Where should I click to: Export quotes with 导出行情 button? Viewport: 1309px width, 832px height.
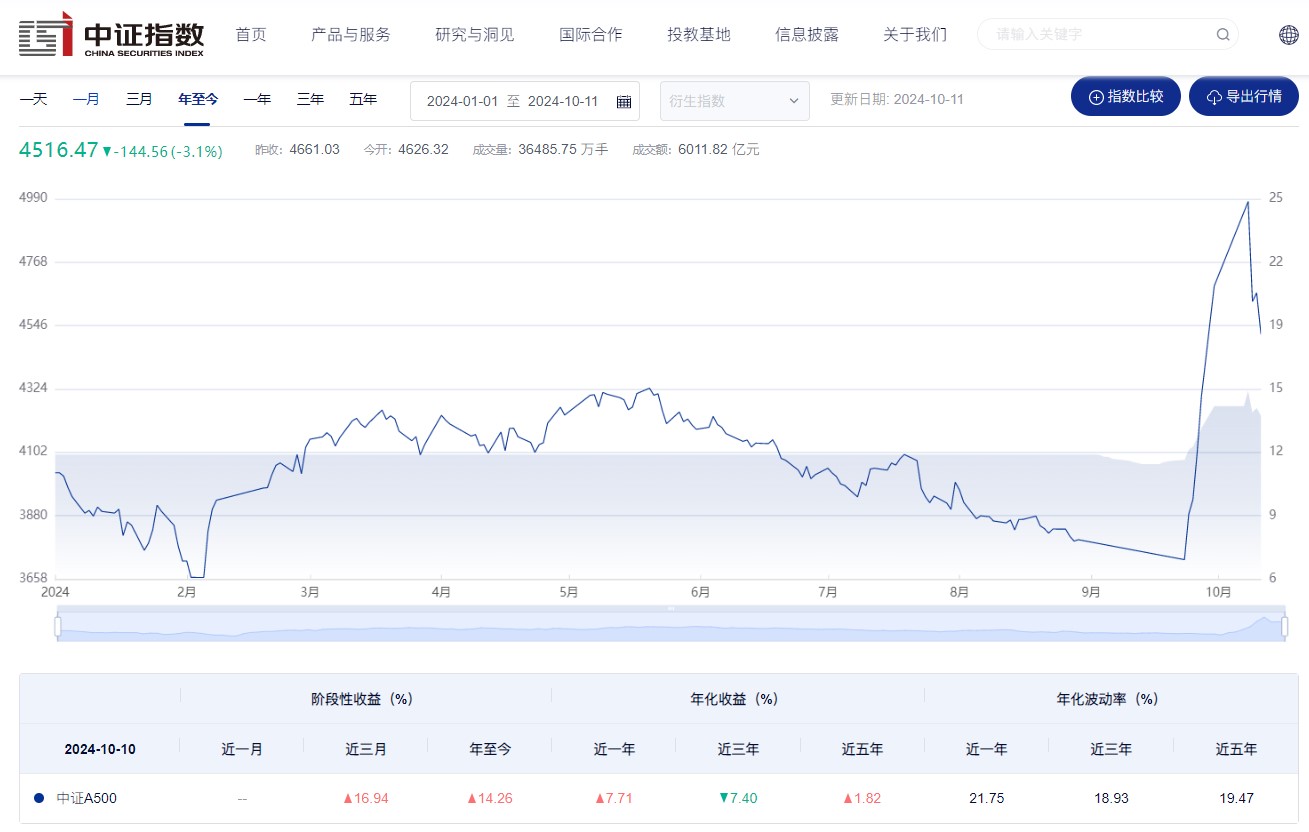click(1243, 97)
